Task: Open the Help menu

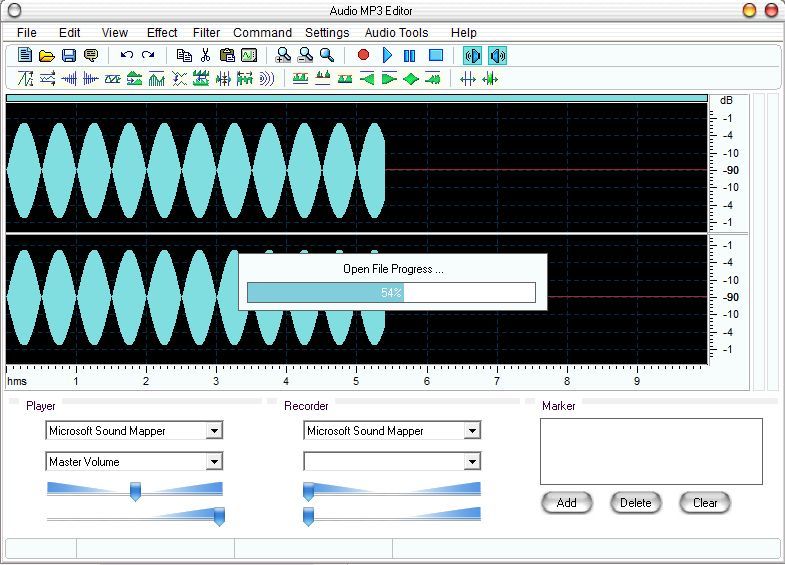Action: [464, 33]
